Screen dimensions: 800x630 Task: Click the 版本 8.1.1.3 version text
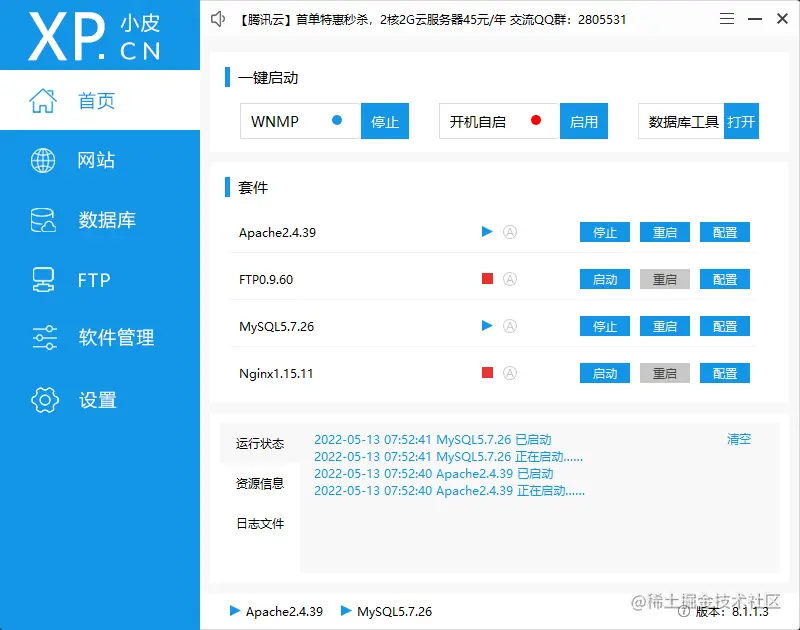click(731, 611)
